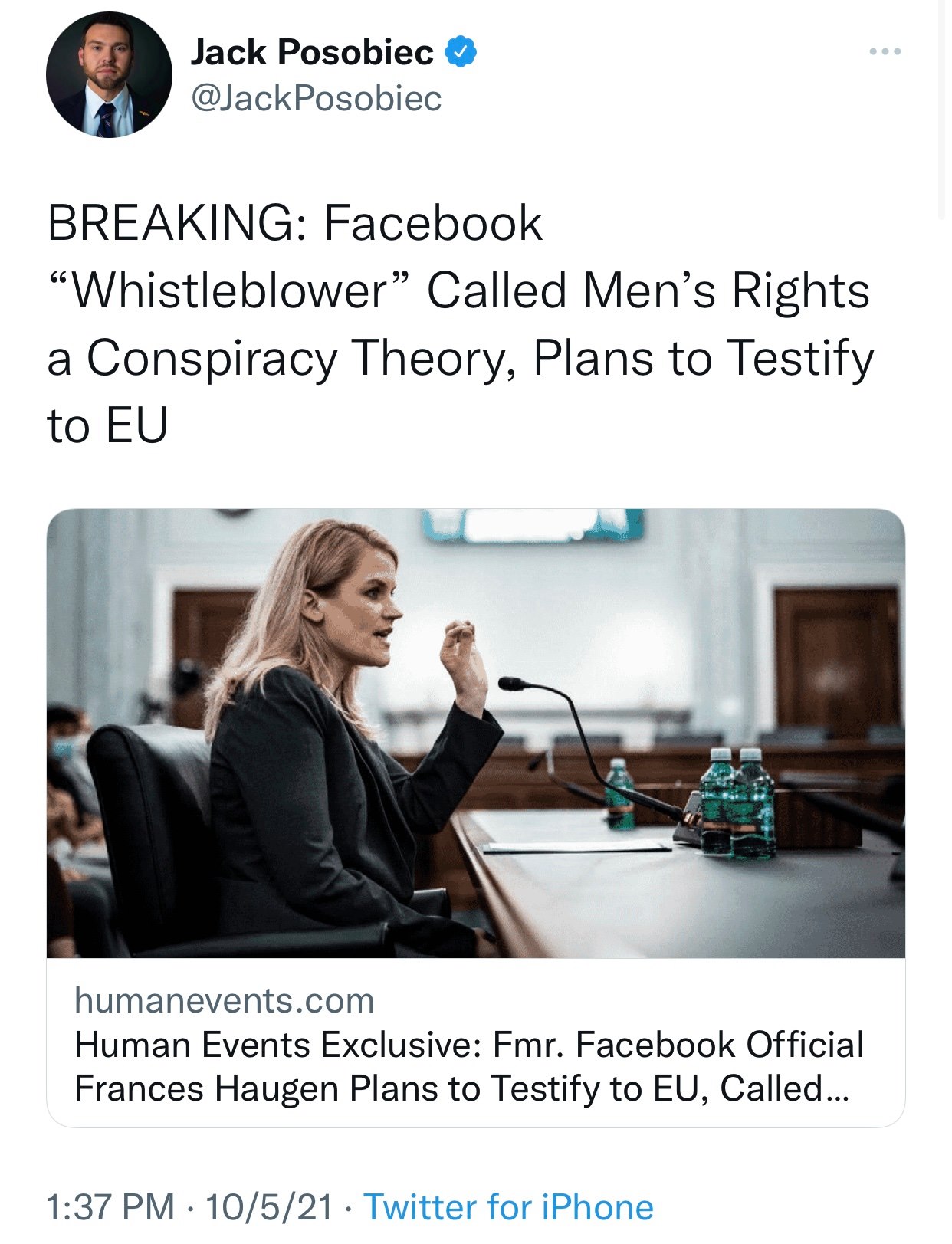Open the @JackPosobiec handle link
The height and width of the screenshot is (1244, 952).
coord(316,98)
